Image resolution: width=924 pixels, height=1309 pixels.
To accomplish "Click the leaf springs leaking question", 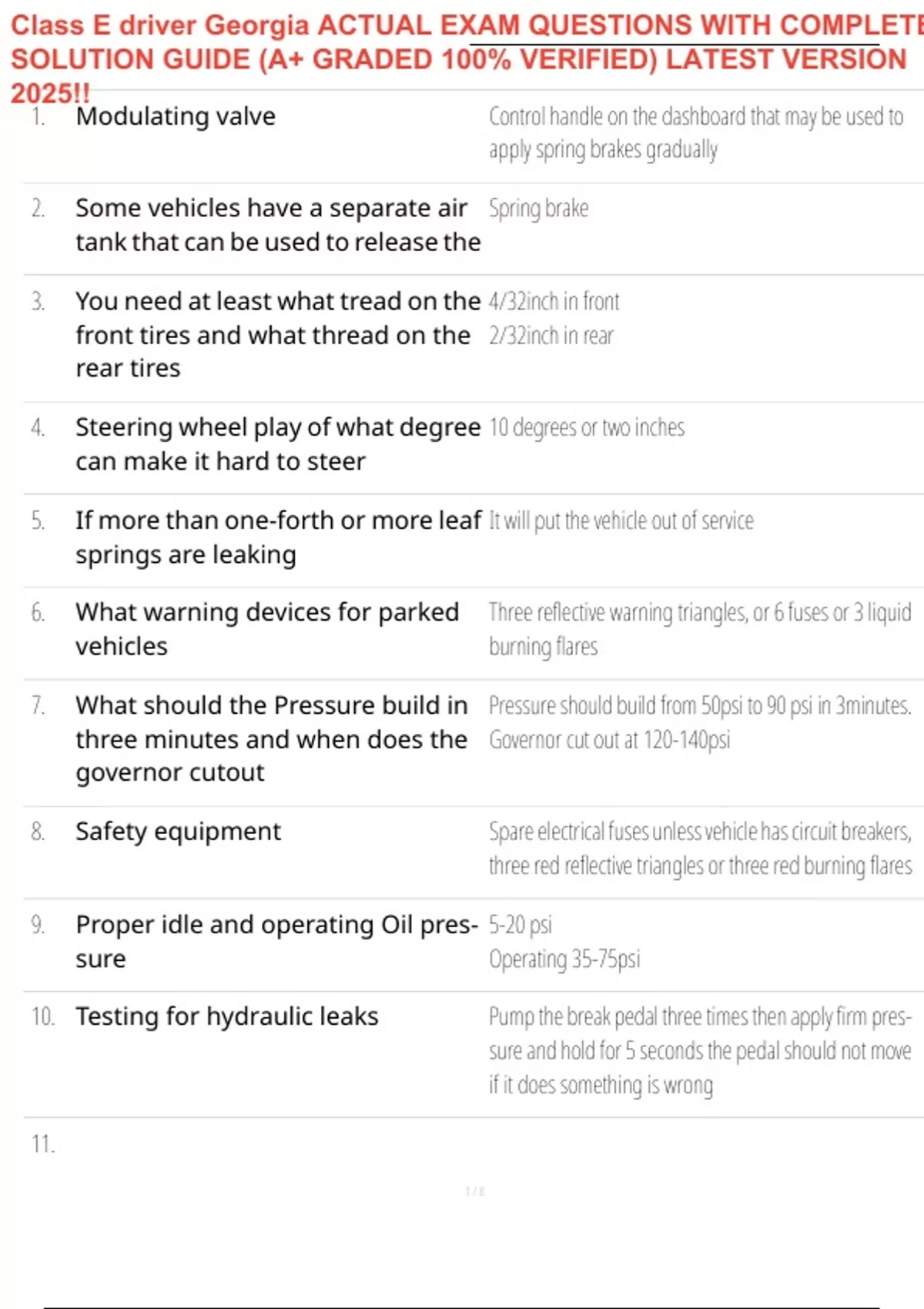I will coord(277,537).
